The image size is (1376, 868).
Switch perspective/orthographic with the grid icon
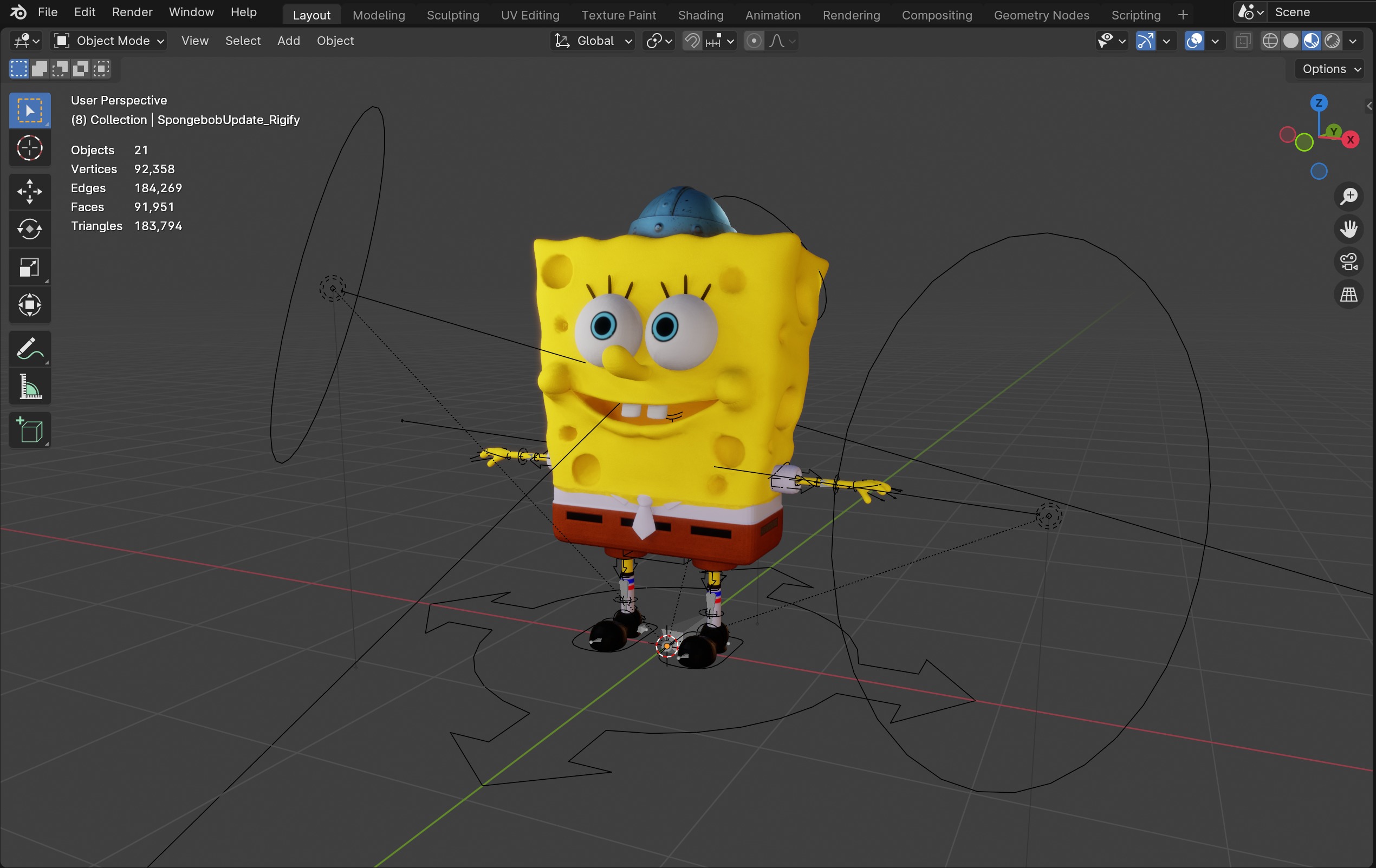pos(1349,295)
